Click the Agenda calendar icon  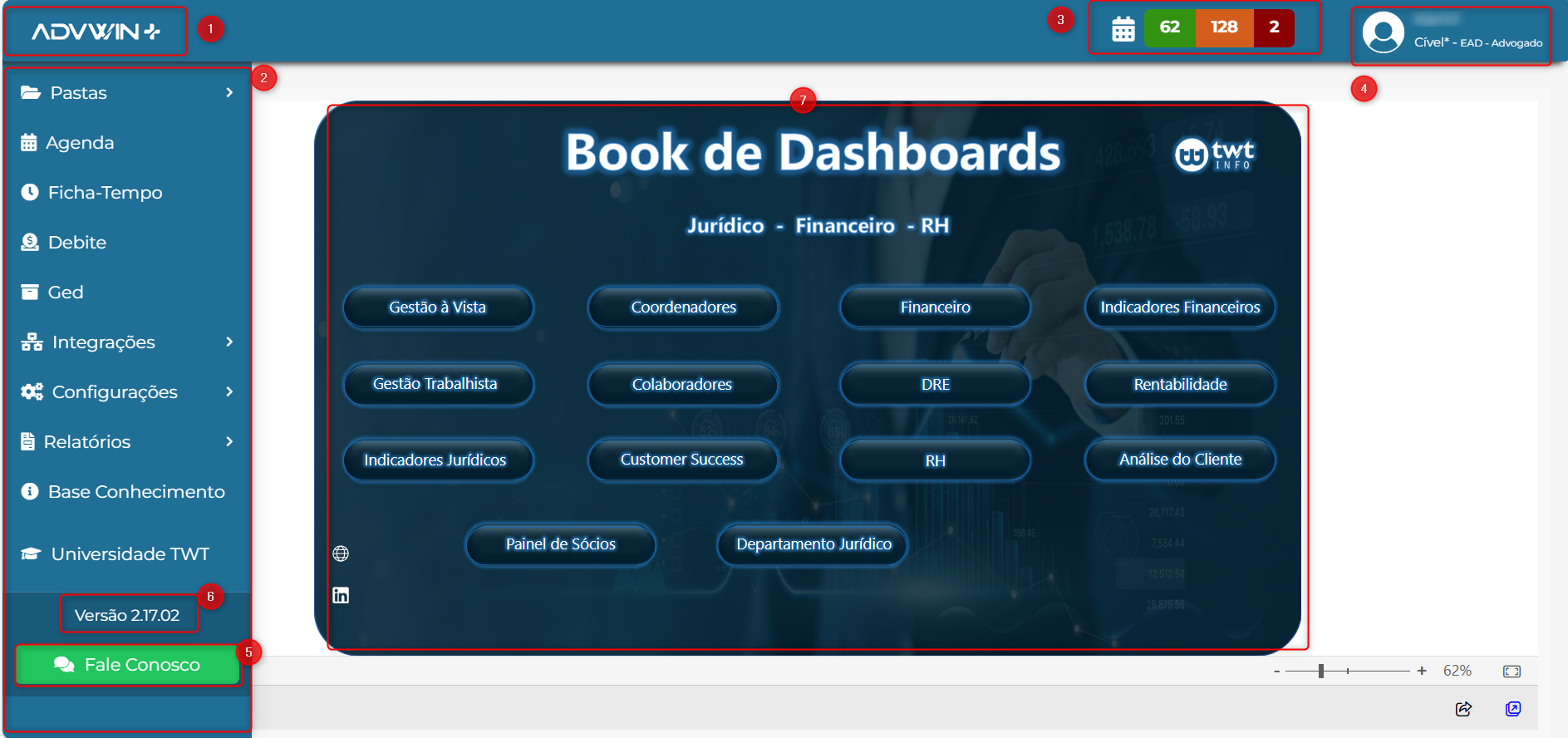[29, 142]
